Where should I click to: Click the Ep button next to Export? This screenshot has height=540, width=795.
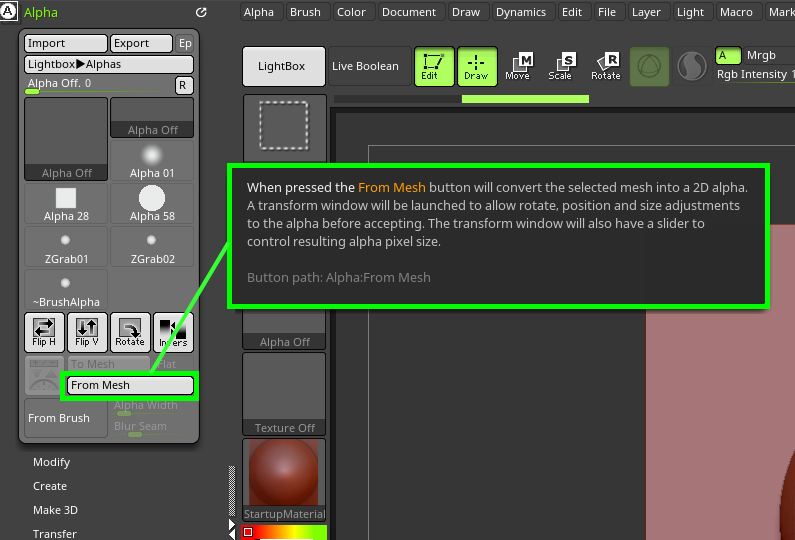[x=185, y=43]
